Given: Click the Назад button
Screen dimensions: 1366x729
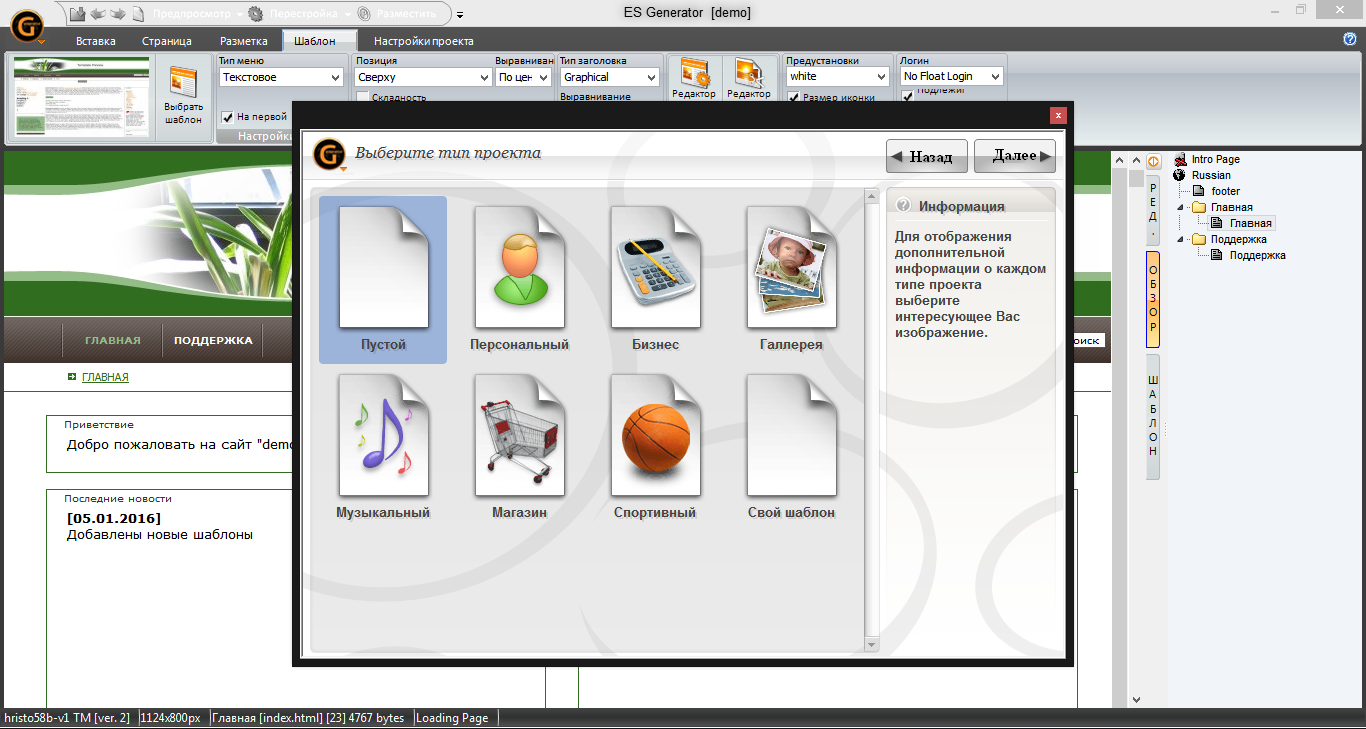Looking at the screenshot, I should (926, 157).
